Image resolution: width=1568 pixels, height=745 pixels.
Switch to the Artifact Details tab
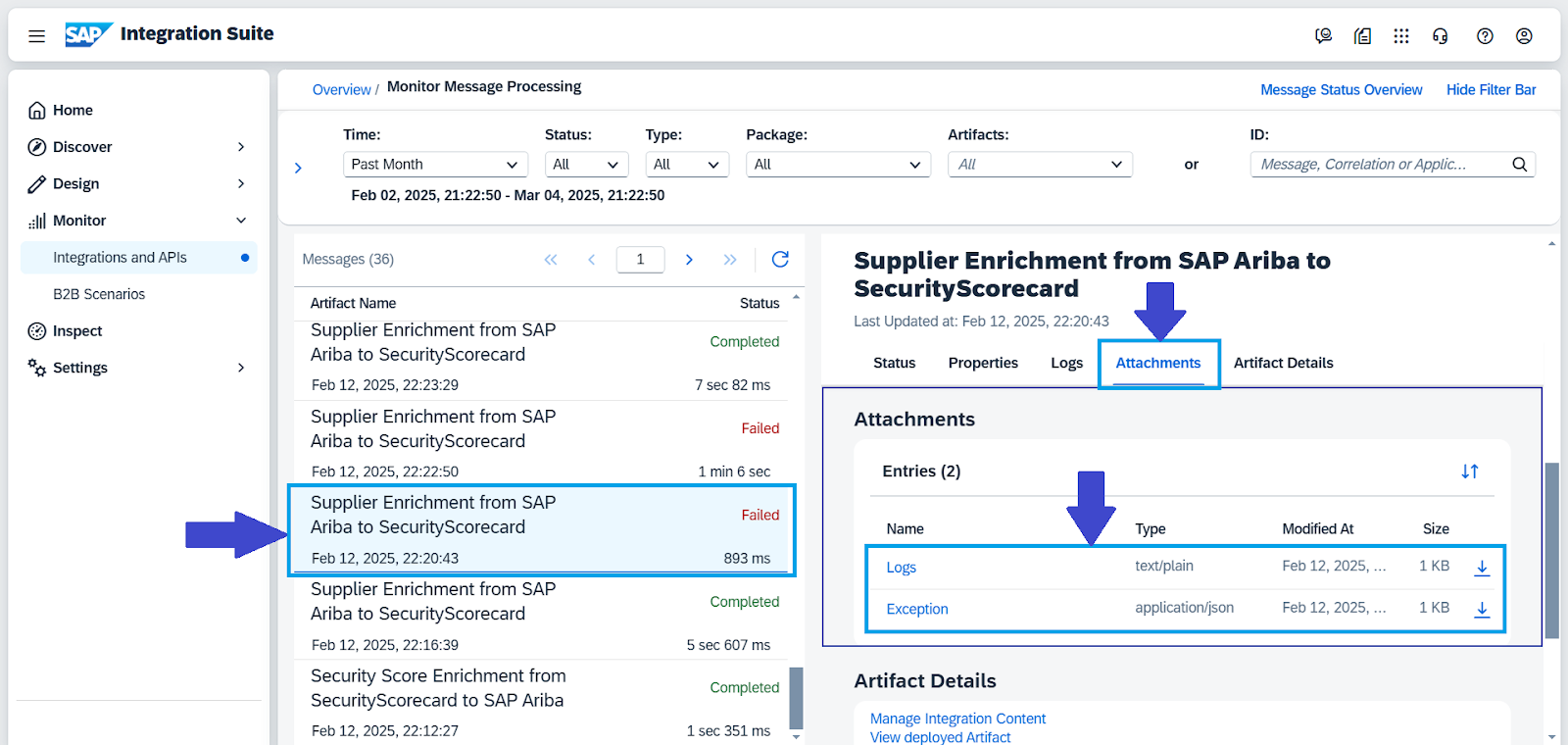1284,363
